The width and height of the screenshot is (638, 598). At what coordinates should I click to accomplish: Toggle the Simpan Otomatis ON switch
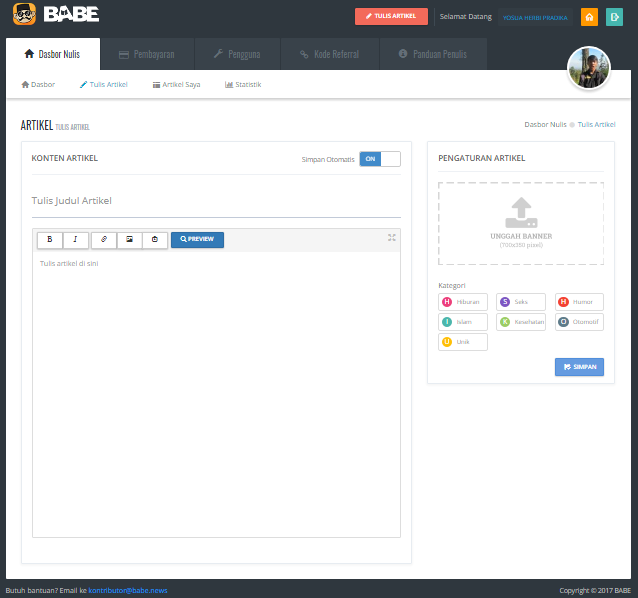point(380,159)
